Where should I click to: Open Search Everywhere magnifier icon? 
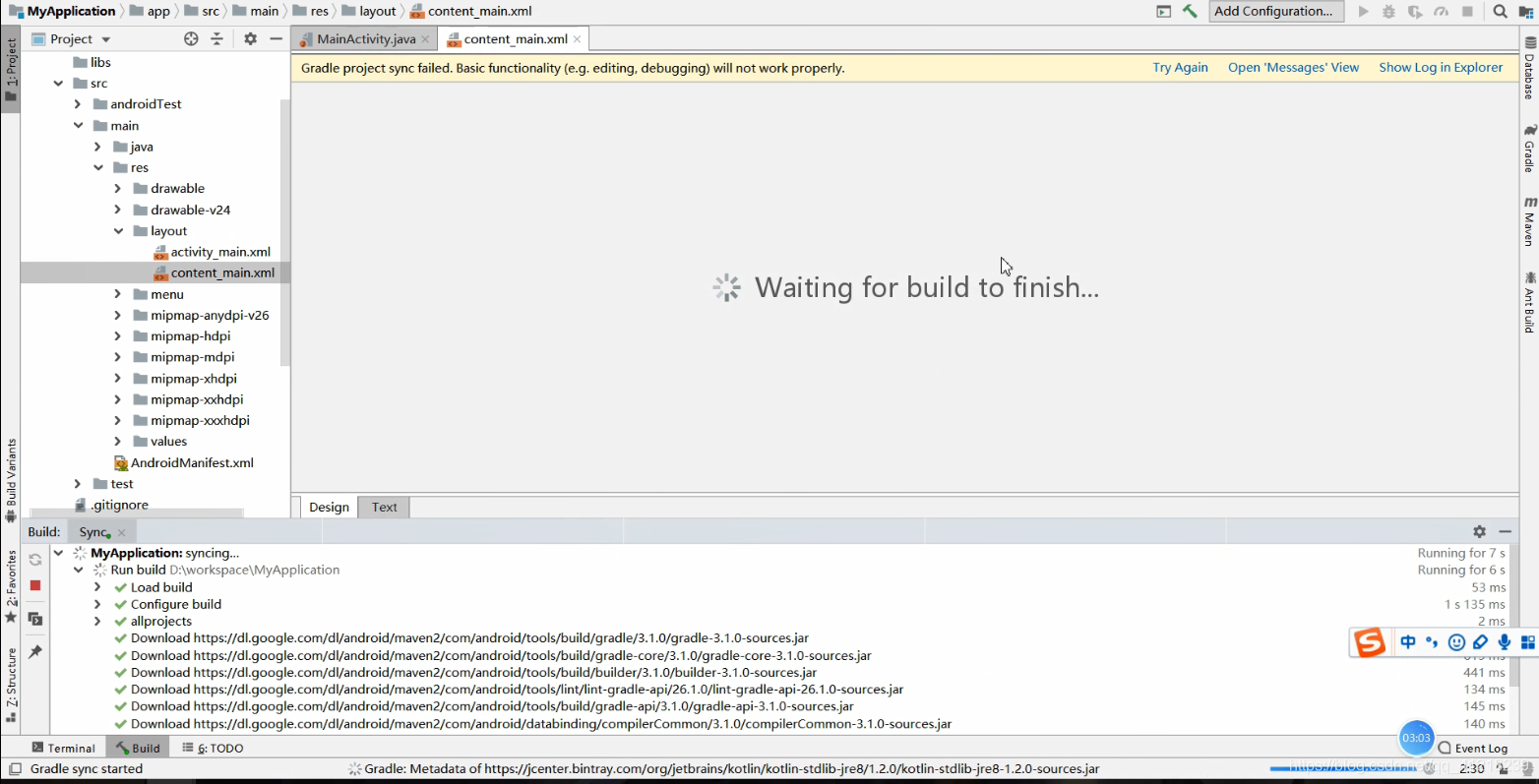click(x=1500, y=12)
